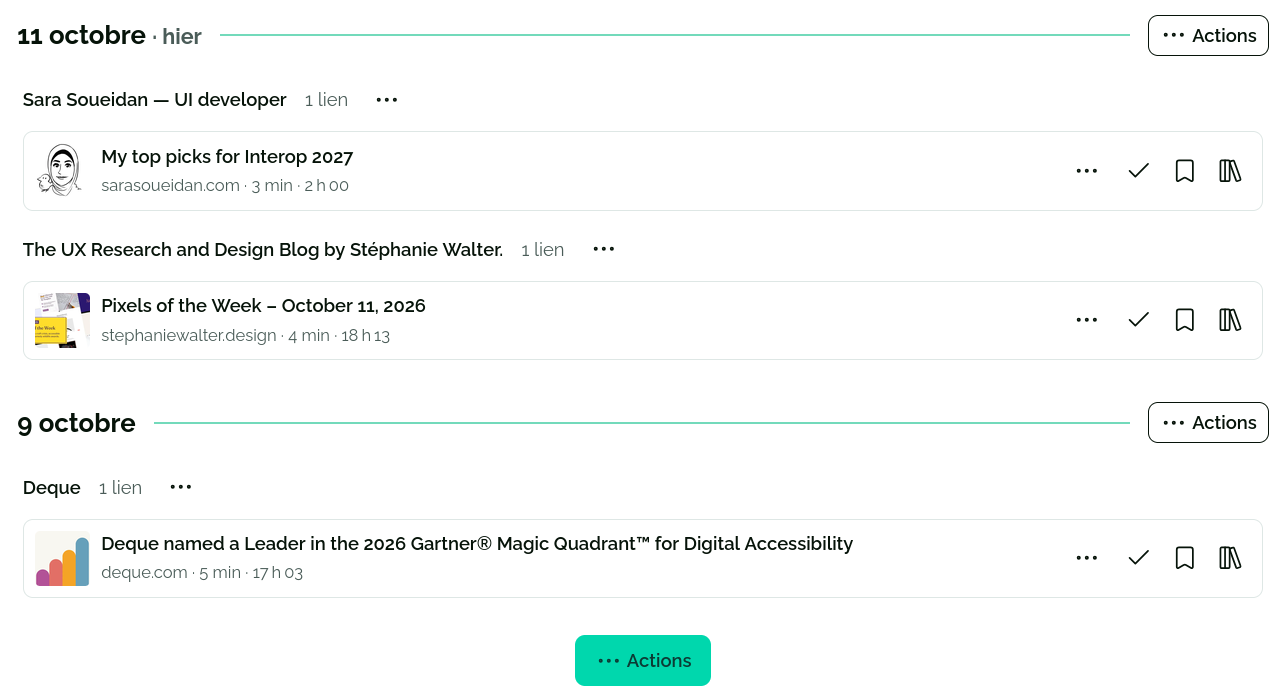Click sarasoueidan.com source text

click(x=170, y=186)
